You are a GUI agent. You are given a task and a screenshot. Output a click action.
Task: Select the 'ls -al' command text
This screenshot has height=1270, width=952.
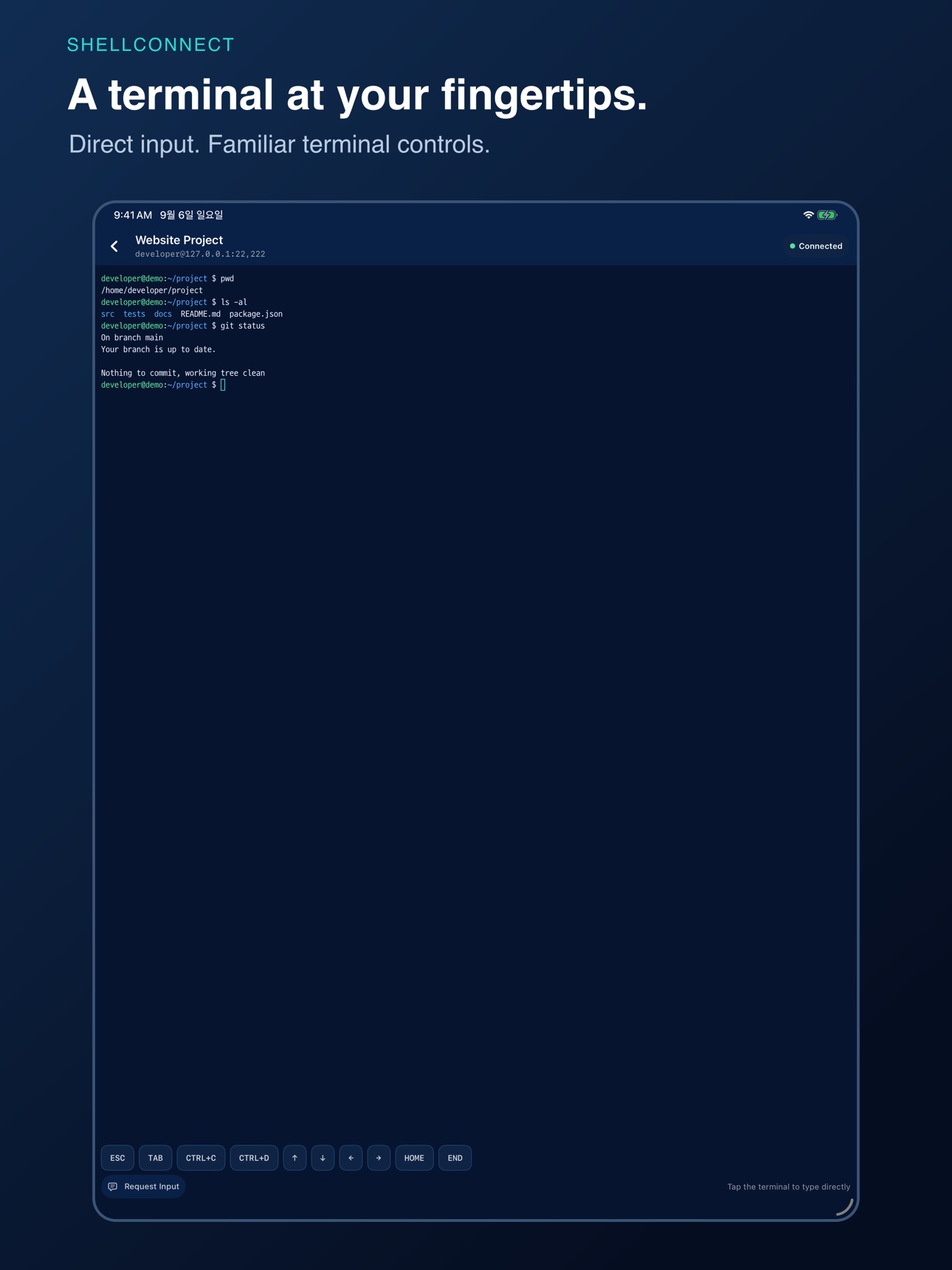pos(234,302)
